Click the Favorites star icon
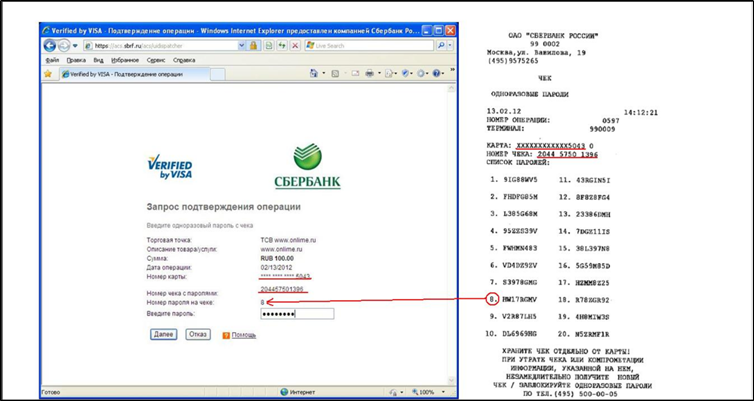 [48, 74]
